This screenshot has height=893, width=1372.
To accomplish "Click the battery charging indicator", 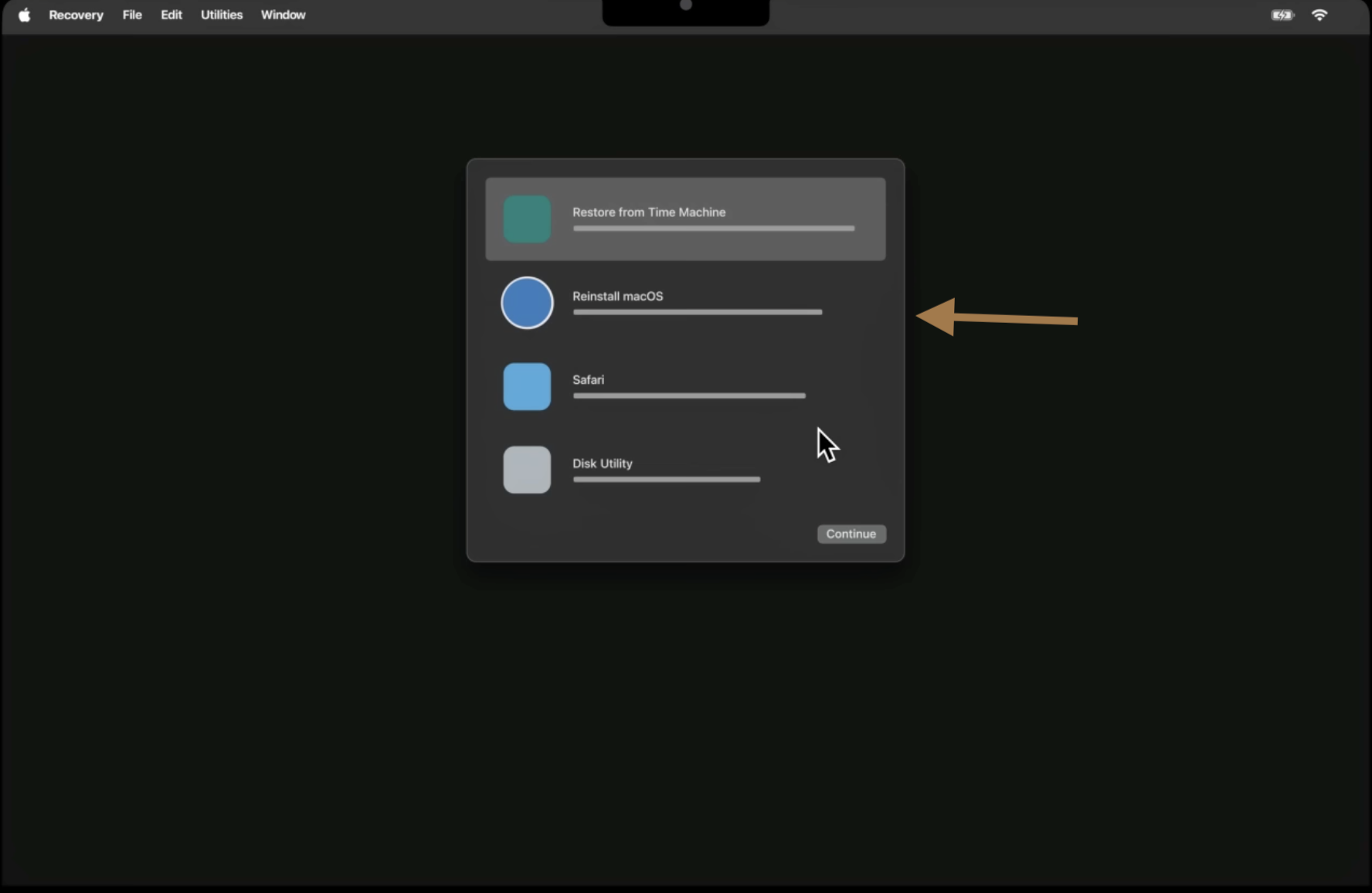I will pos(1281,15).
